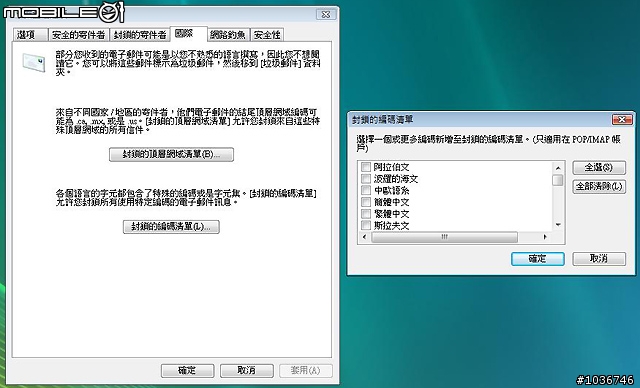640x388 pixels.
Task: Check the 斯拉夫文 encoding checkbox
Action: 366,225
